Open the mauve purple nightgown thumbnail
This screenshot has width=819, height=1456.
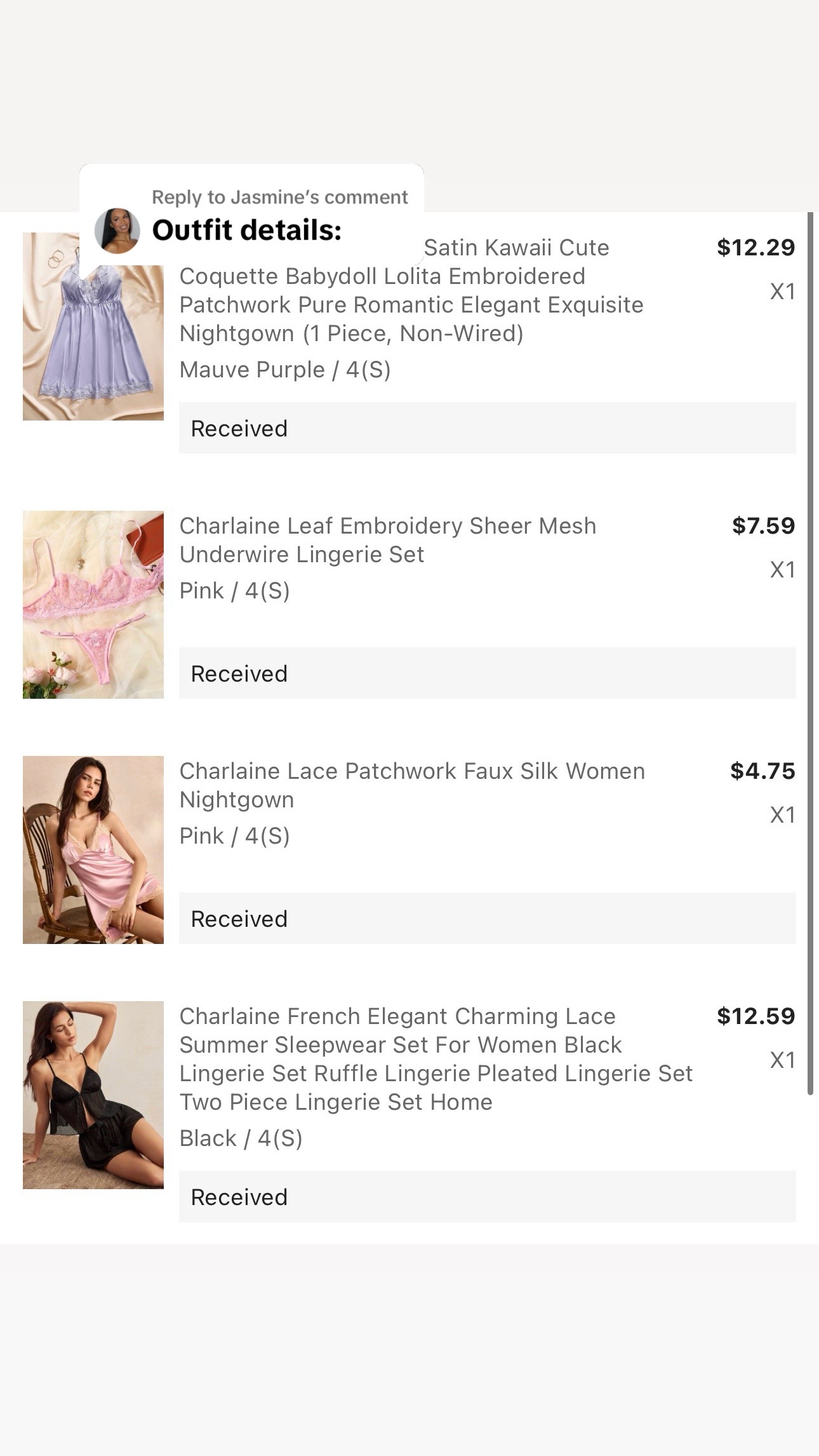(x=93, y=327)
